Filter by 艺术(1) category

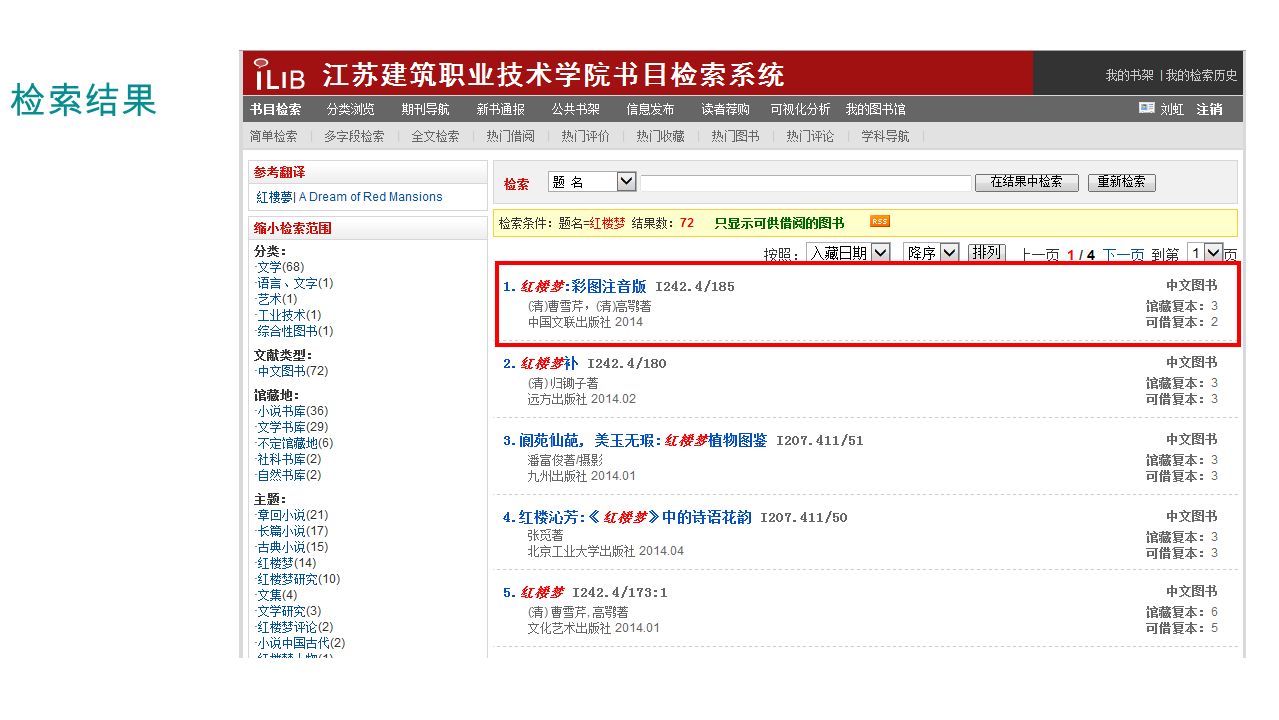pyautogui.click(x=277, y=299)
